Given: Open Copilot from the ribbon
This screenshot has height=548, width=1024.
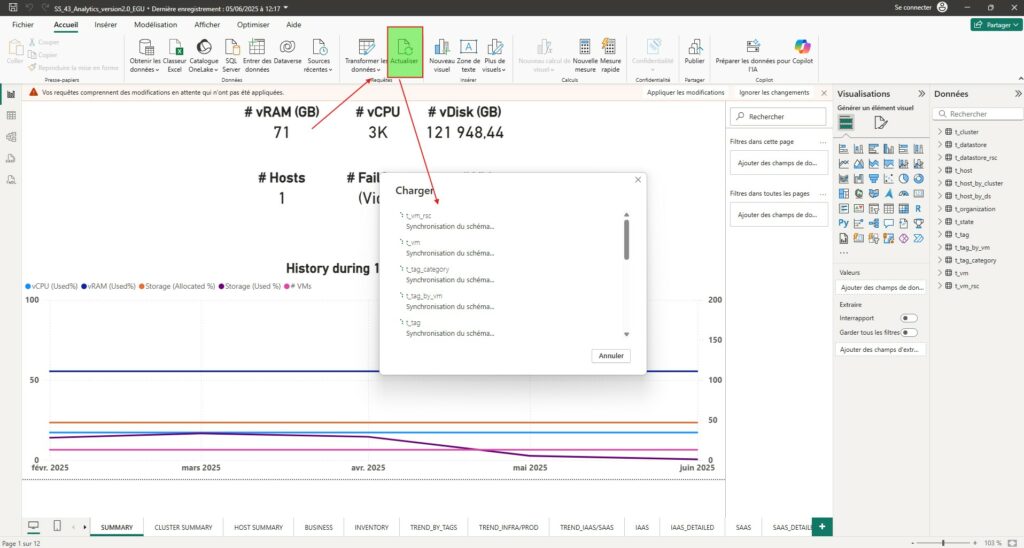Looking at the screenshot, I should [802, 47].
